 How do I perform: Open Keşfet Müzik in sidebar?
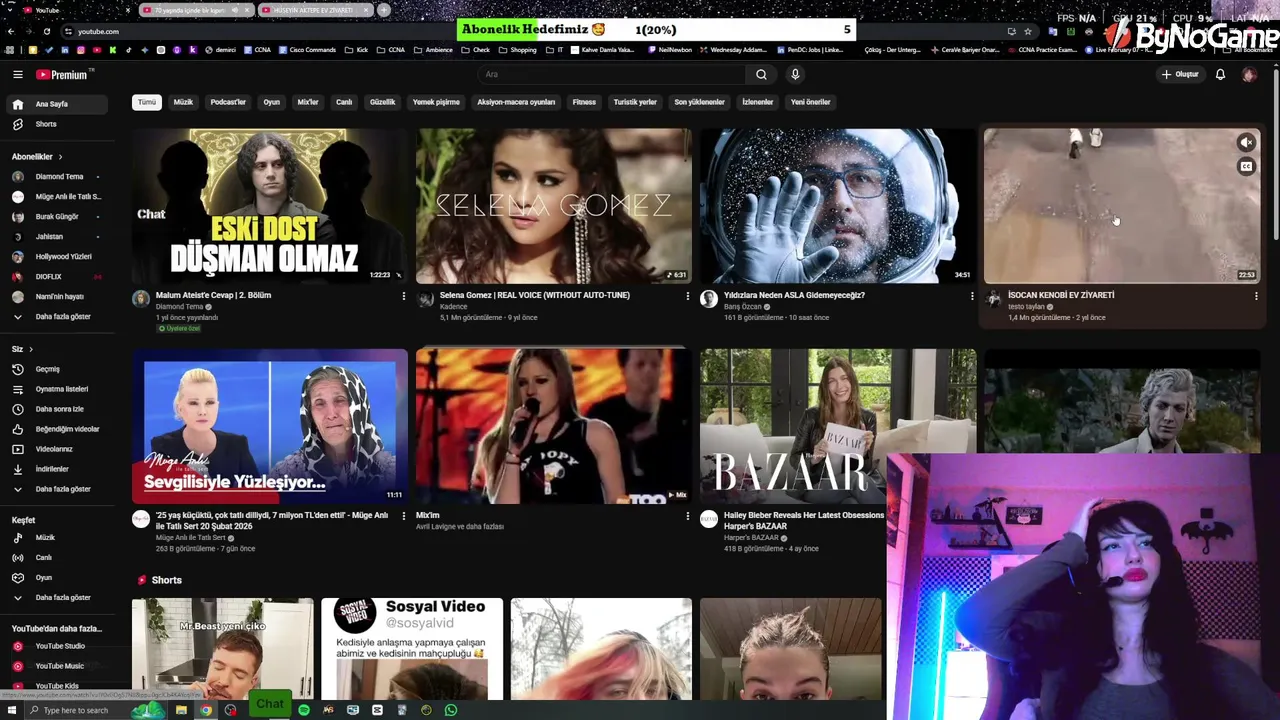(45, 538)
